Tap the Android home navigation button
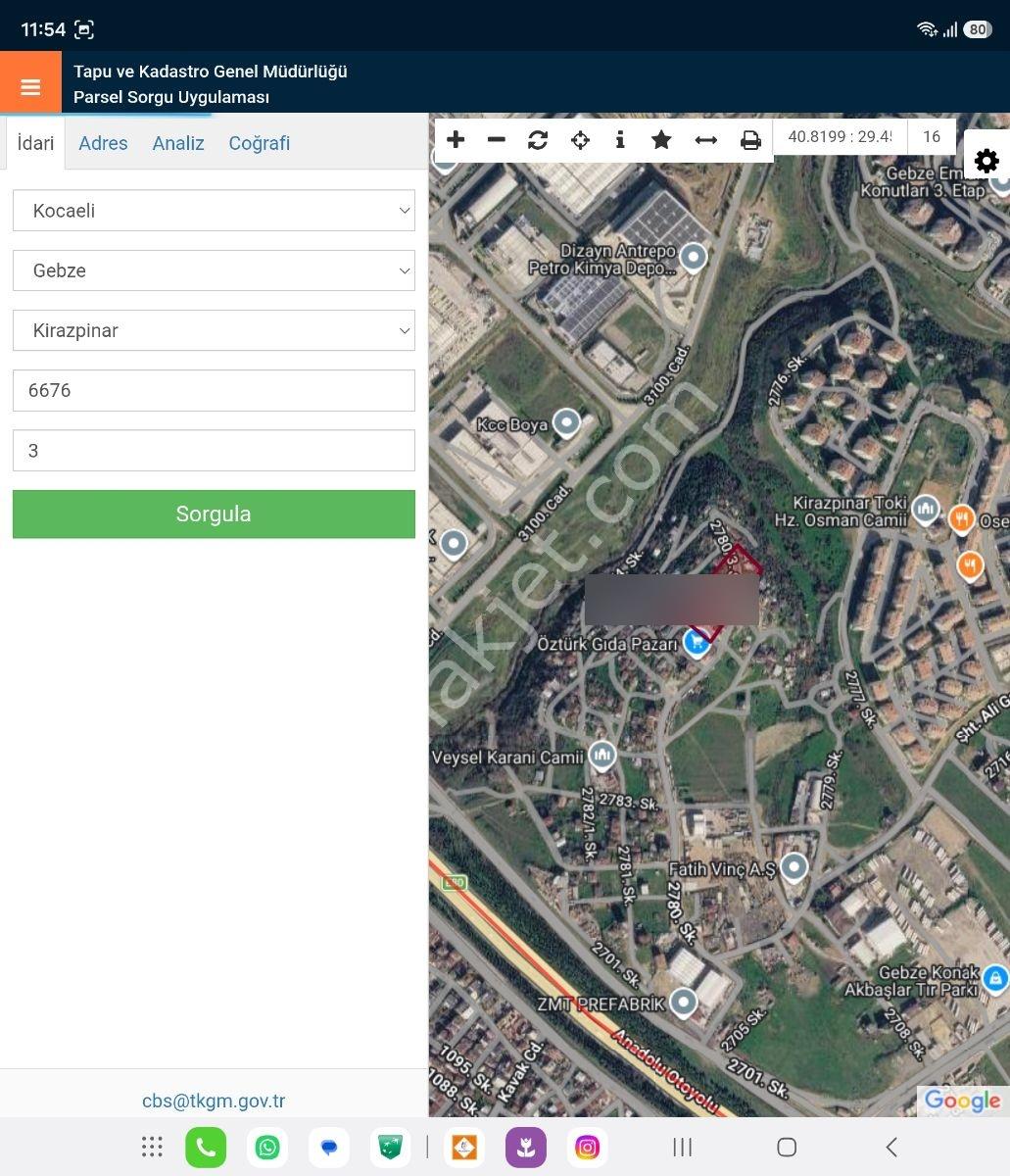 click(x=787, y=1147)
